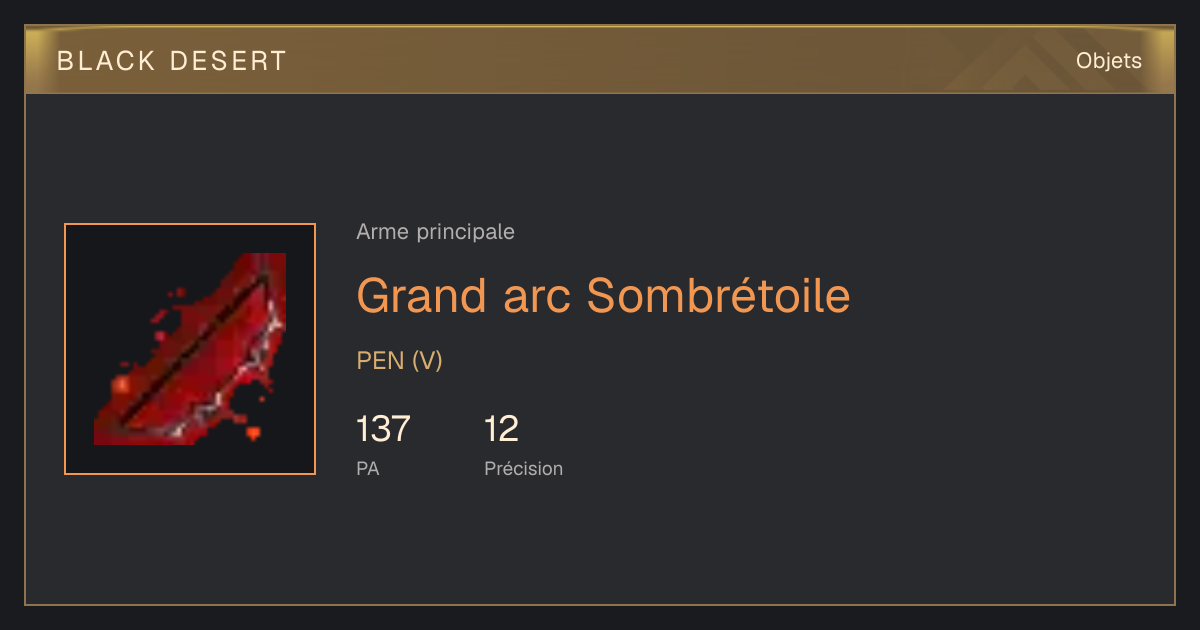Click the empty dark panel below the stats

600,545
